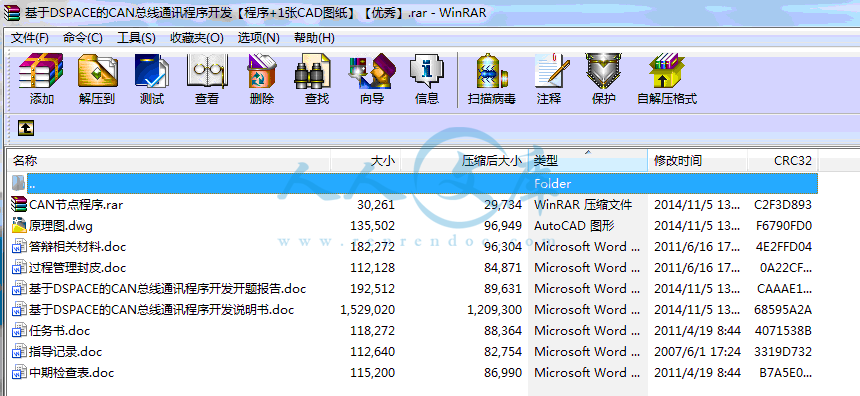
Task: Click the 查找 (Find) binoculars icon
Action: (313, 71)
